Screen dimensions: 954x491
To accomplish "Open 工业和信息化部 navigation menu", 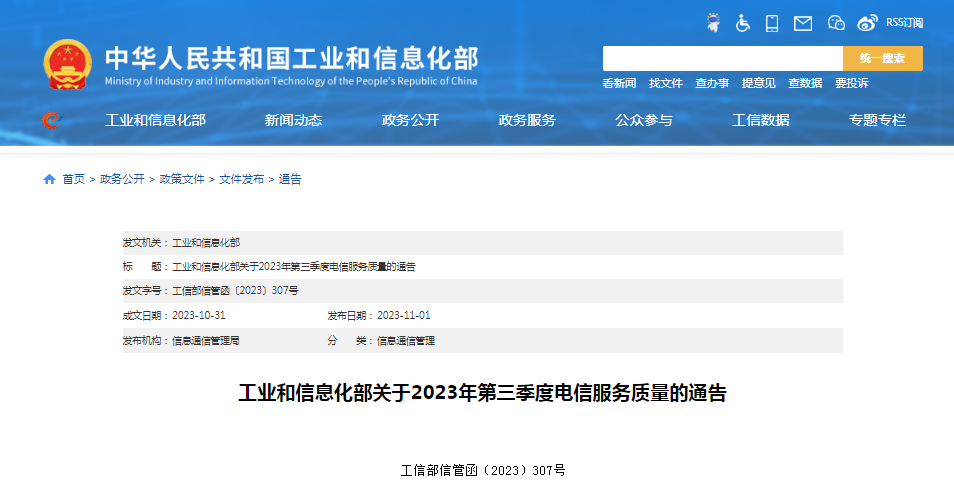I will (155, 120).
